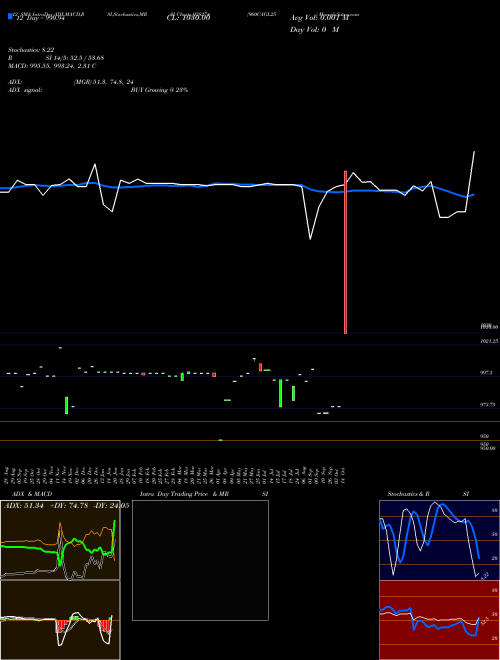Click the 'Day Vol: 0 M' reading
Screen dimensions: 500x660
[x=314, y=30]
